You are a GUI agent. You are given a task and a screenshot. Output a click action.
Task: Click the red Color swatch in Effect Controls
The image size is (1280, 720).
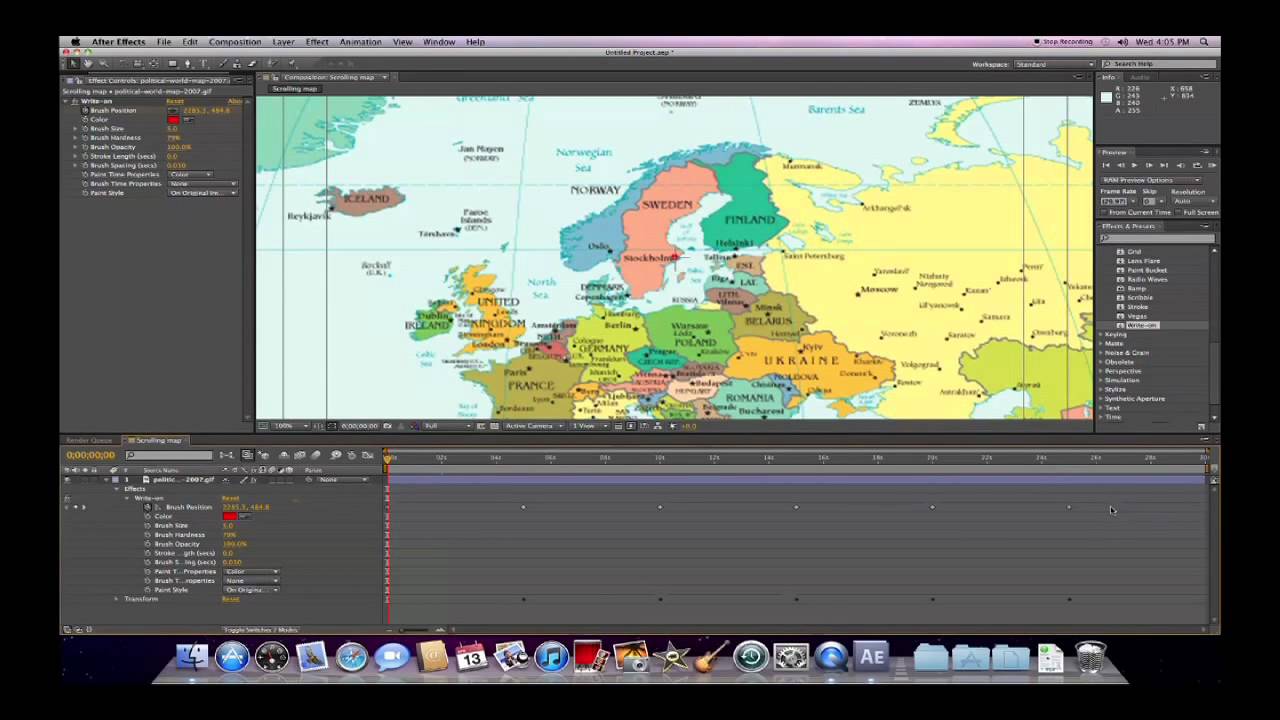click(x=173, y=119)
